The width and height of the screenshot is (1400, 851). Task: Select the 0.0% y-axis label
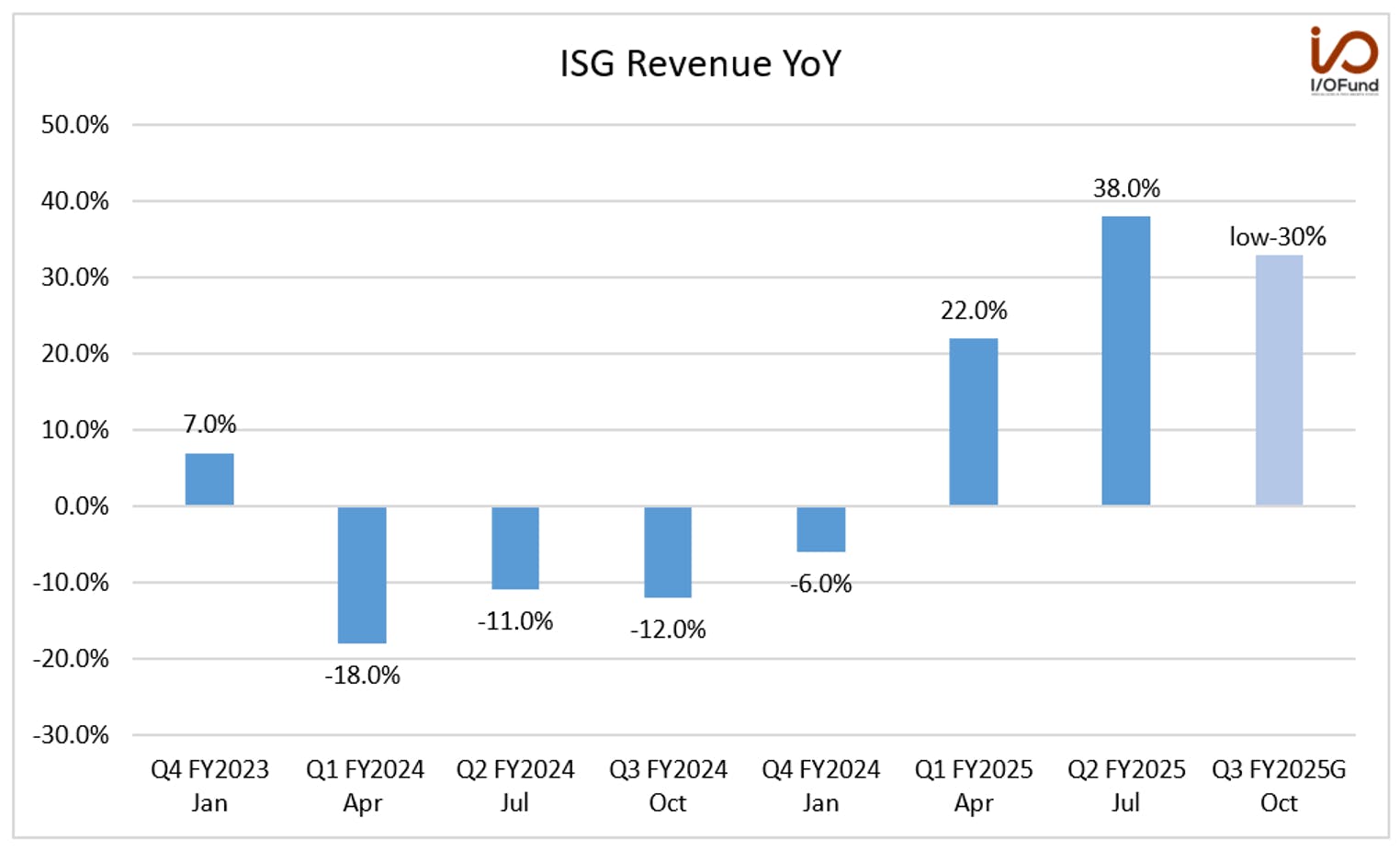pyautogui.click(x=81, y=506)
